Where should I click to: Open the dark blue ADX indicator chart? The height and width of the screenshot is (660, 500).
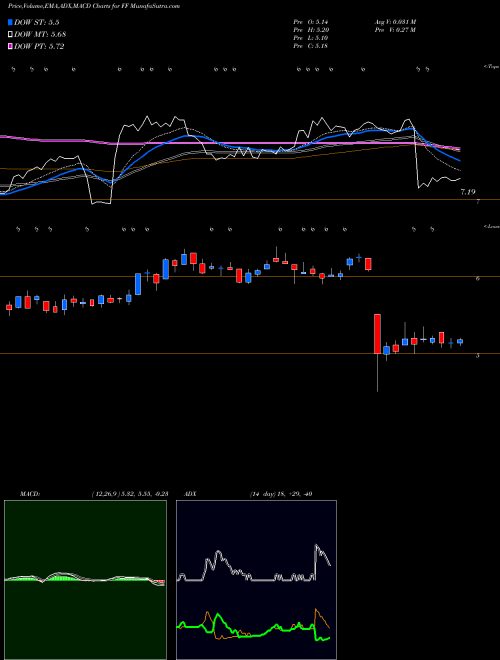tap(256, 580)
